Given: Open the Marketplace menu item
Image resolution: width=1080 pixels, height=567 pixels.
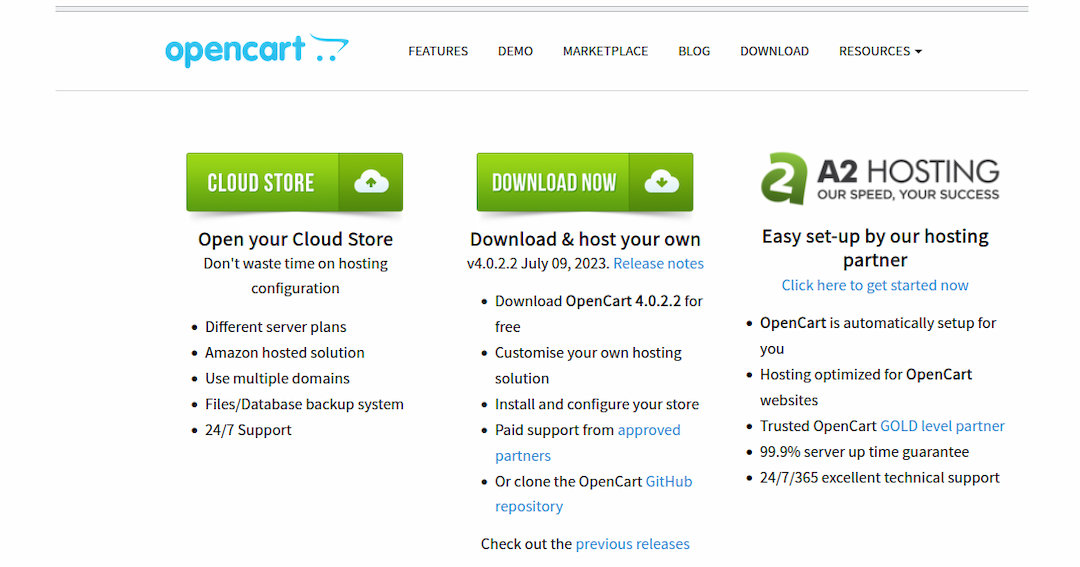Looking at the screenshot, I should [605, 51].
